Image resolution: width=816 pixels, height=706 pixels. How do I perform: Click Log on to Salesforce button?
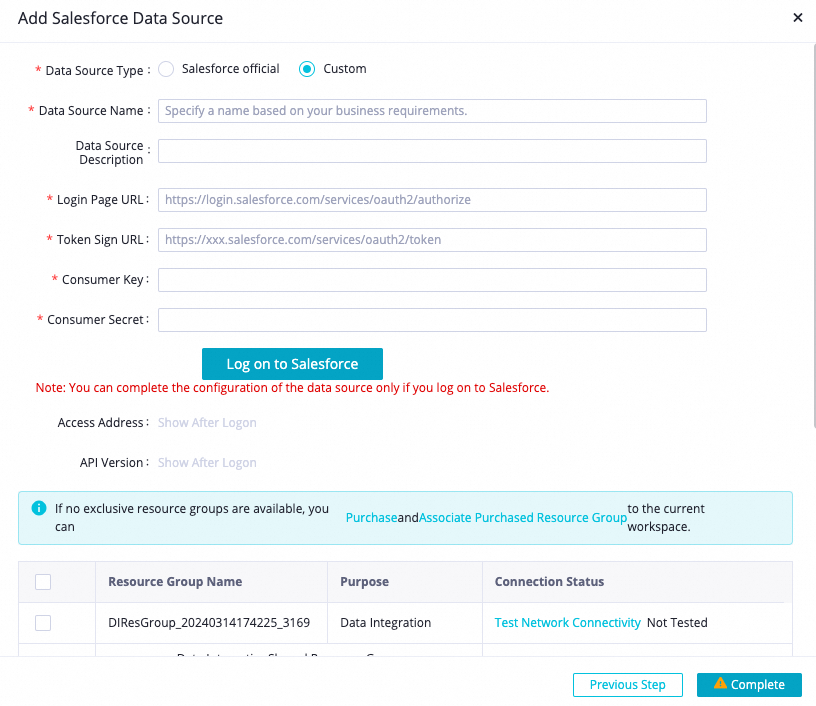click(292, 364)
